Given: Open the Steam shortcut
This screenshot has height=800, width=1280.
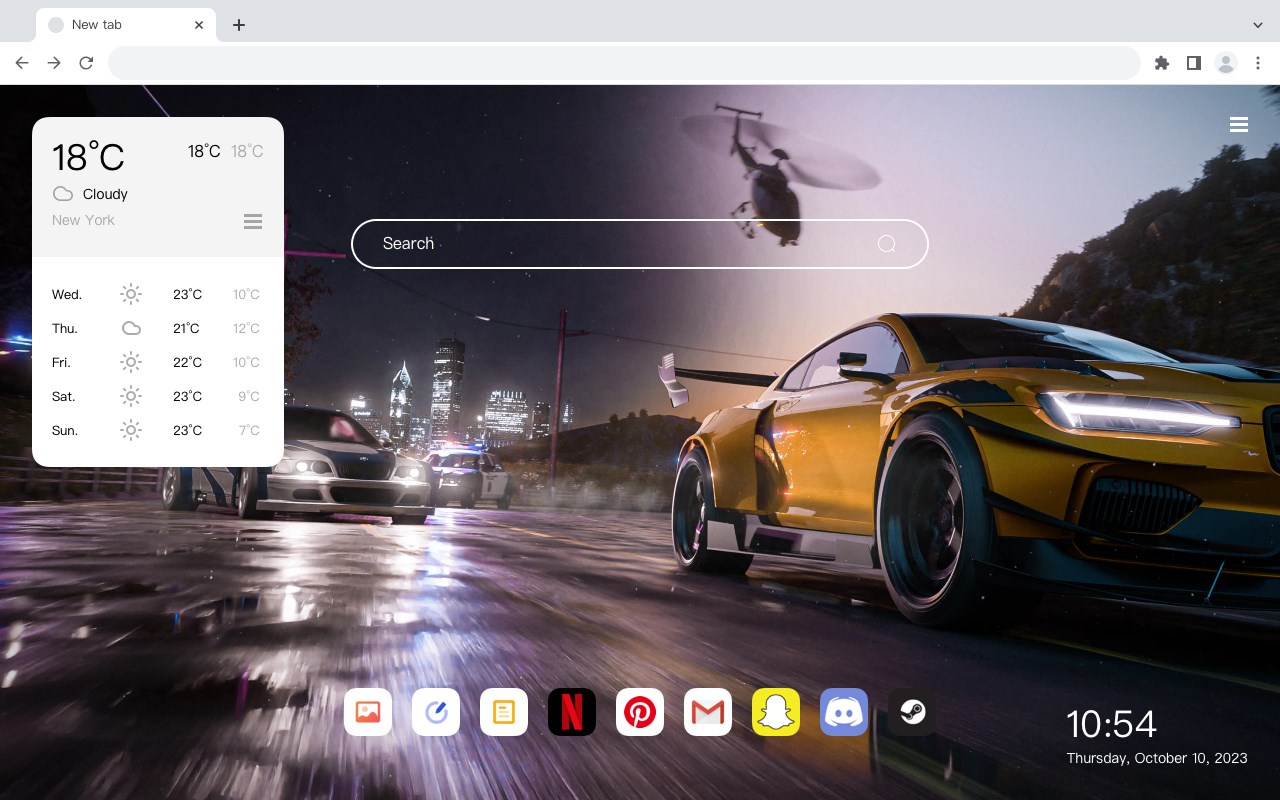Looking at the screenshot, I should [x=912, y=712].
